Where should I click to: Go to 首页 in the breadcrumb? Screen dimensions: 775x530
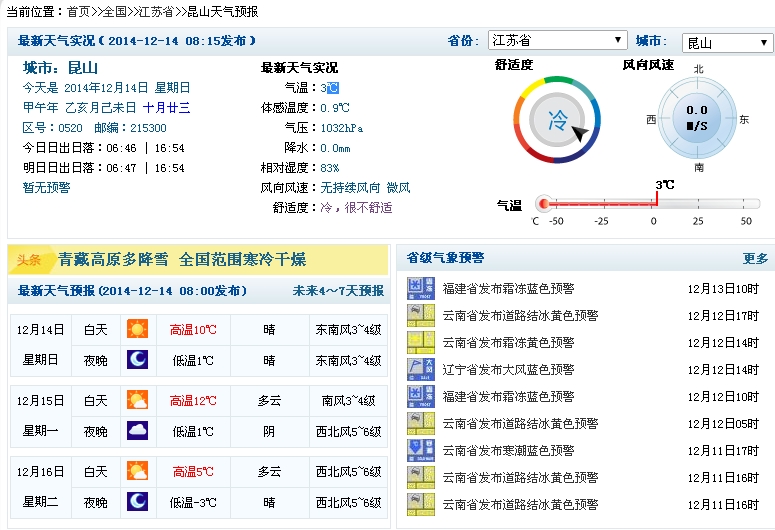pos(78,12)
